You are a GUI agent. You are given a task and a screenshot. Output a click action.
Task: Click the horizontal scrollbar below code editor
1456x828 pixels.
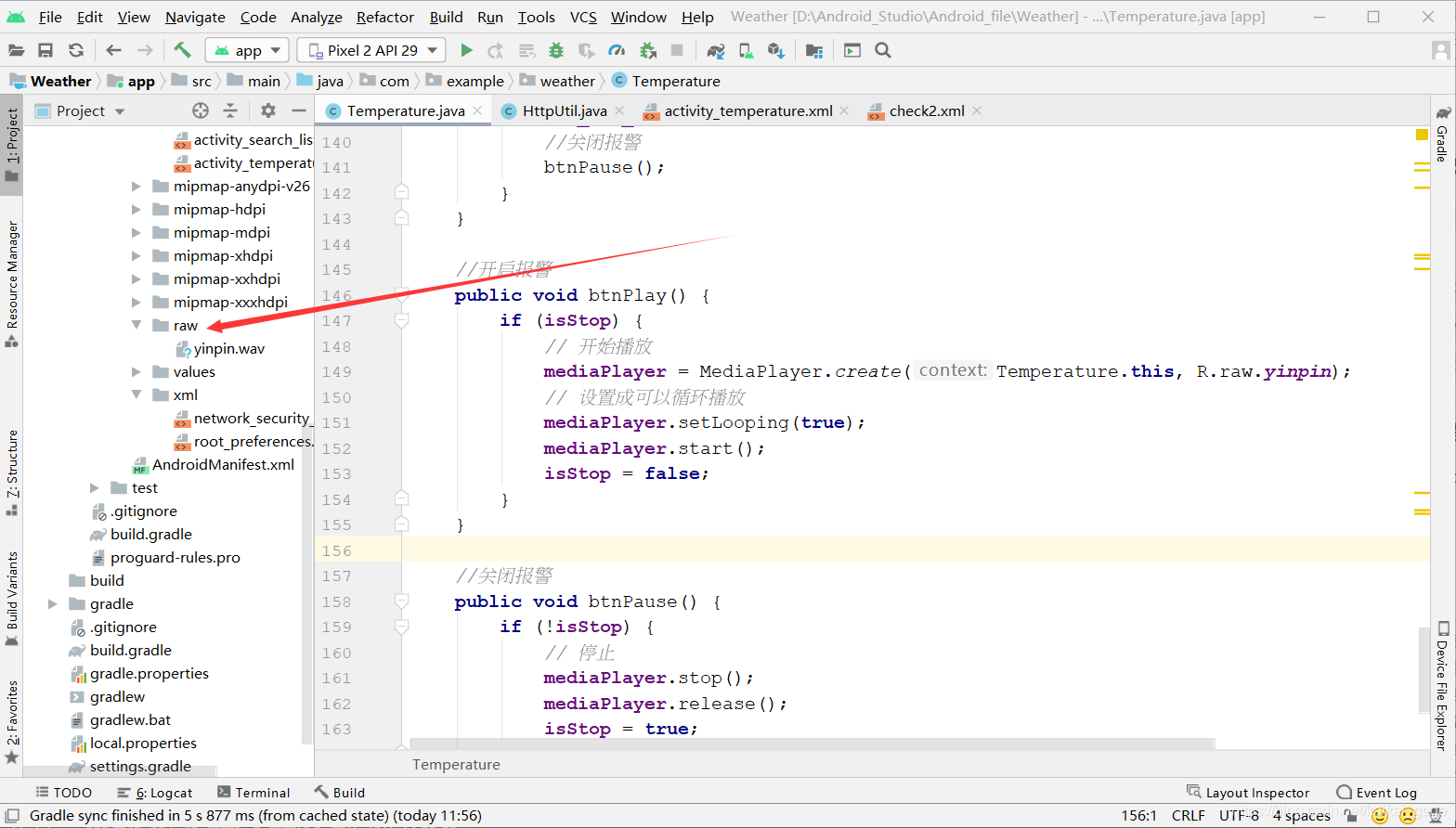click(812, 744)
